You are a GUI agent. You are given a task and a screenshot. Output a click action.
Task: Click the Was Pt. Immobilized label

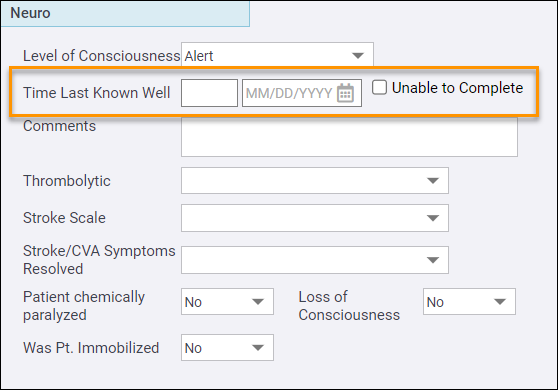[91, 348]
